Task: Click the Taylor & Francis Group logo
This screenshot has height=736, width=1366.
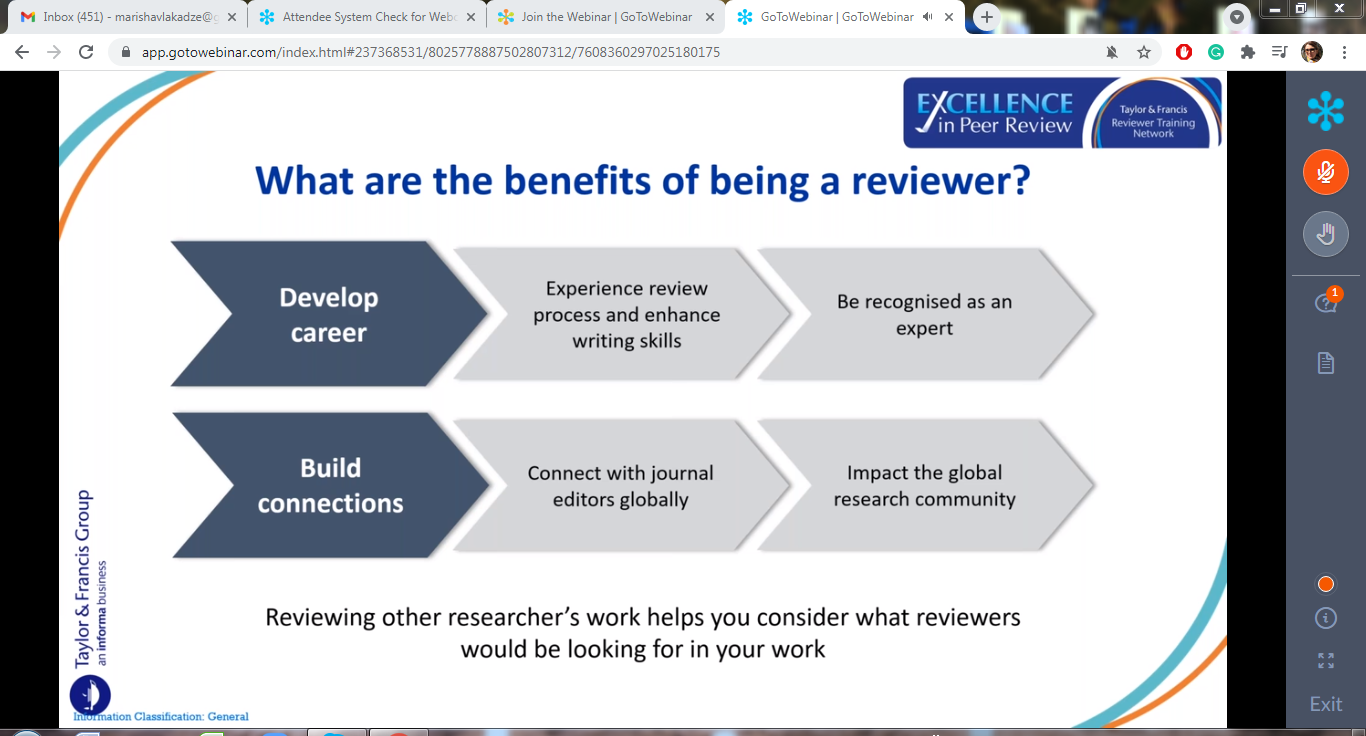Action: point(90,602)
